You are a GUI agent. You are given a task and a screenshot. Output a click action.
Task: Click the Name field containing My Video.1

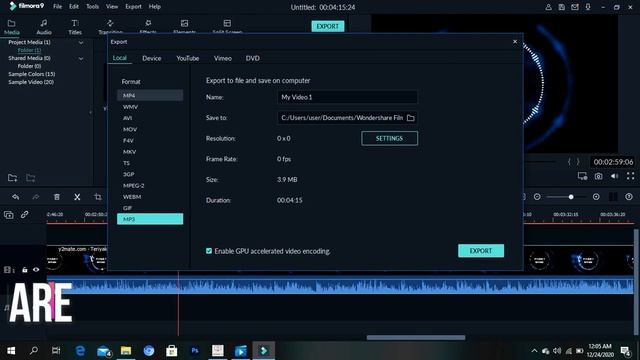click(347, 97)
